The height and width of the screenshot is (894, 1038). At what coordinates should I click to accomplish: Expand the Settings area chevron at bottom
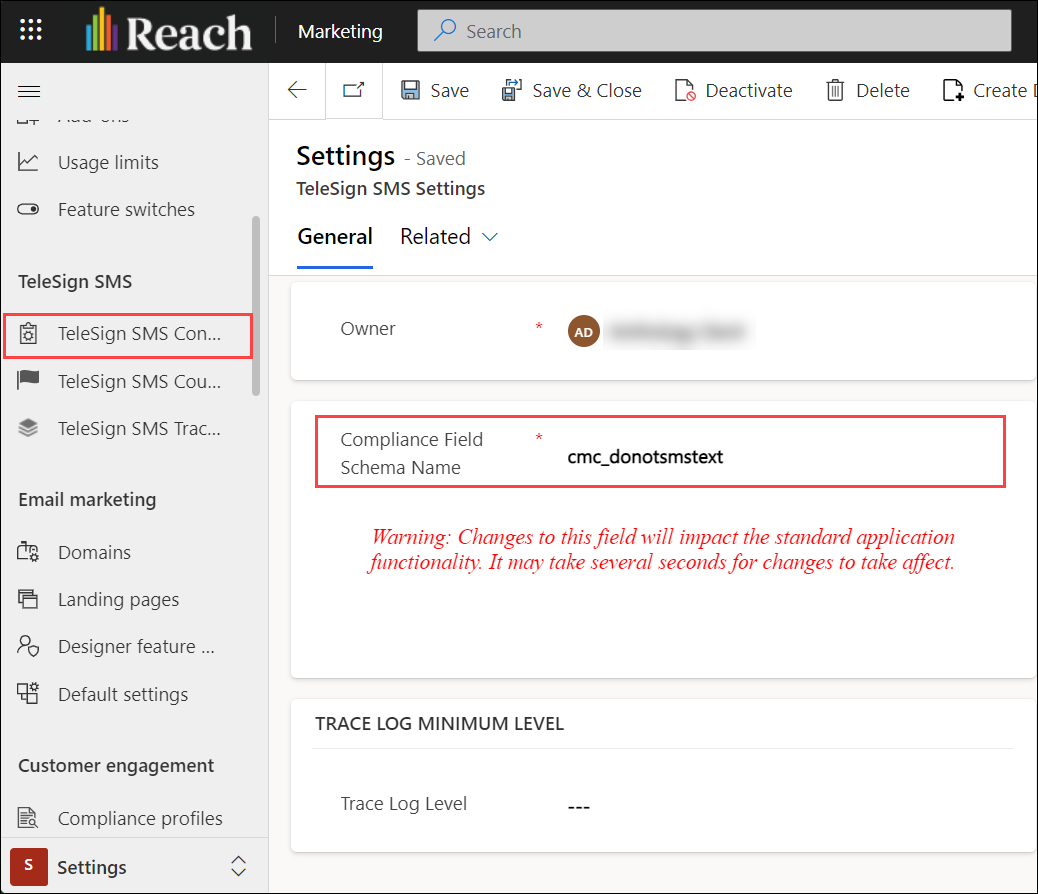coord(238,866)
